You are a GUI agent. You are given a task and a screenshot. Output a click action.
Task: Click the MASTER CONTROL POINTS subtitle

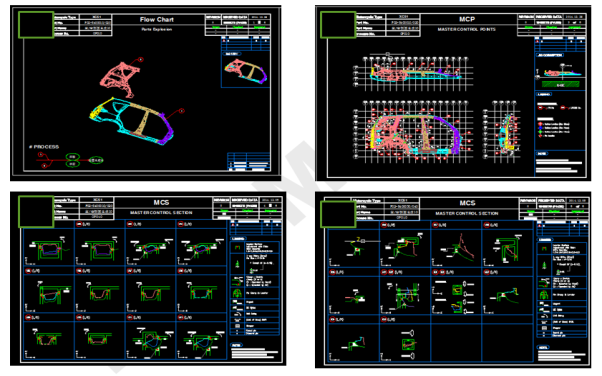(466, 29)
